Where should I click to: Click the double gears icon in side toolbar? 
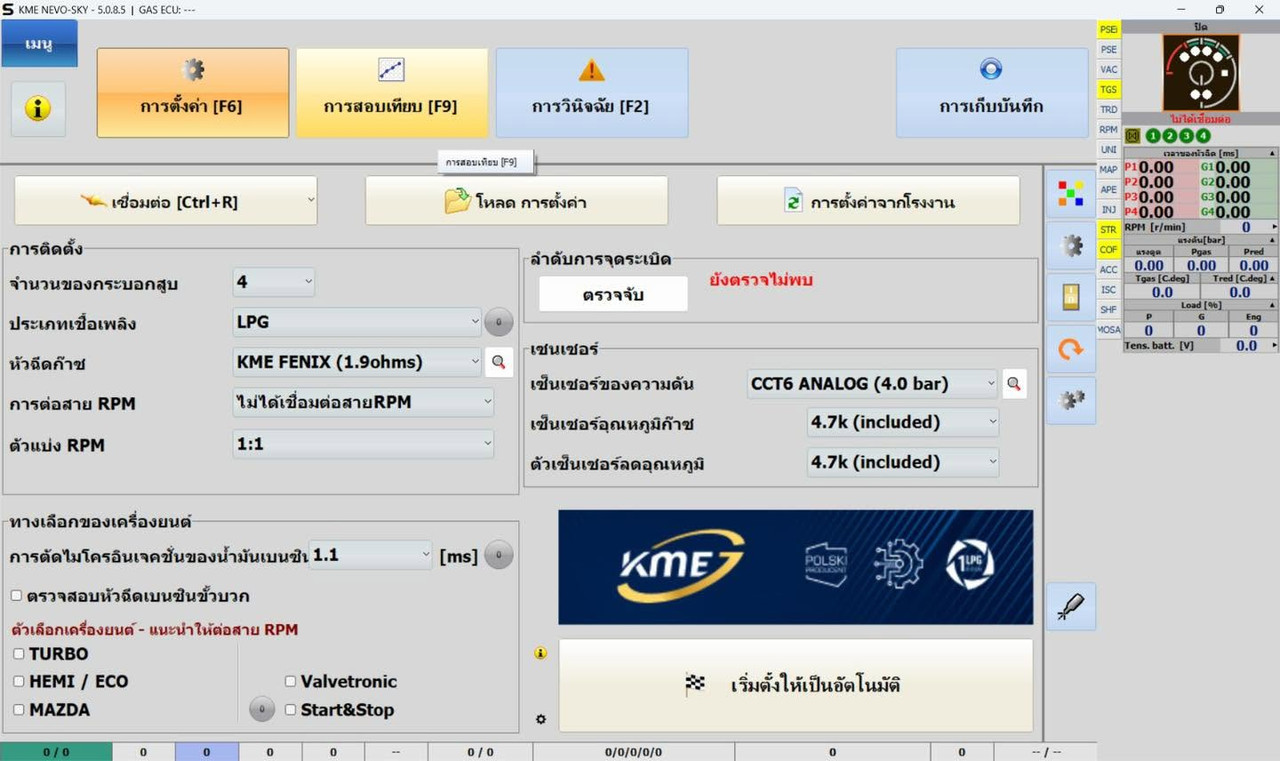[1071, 400]
